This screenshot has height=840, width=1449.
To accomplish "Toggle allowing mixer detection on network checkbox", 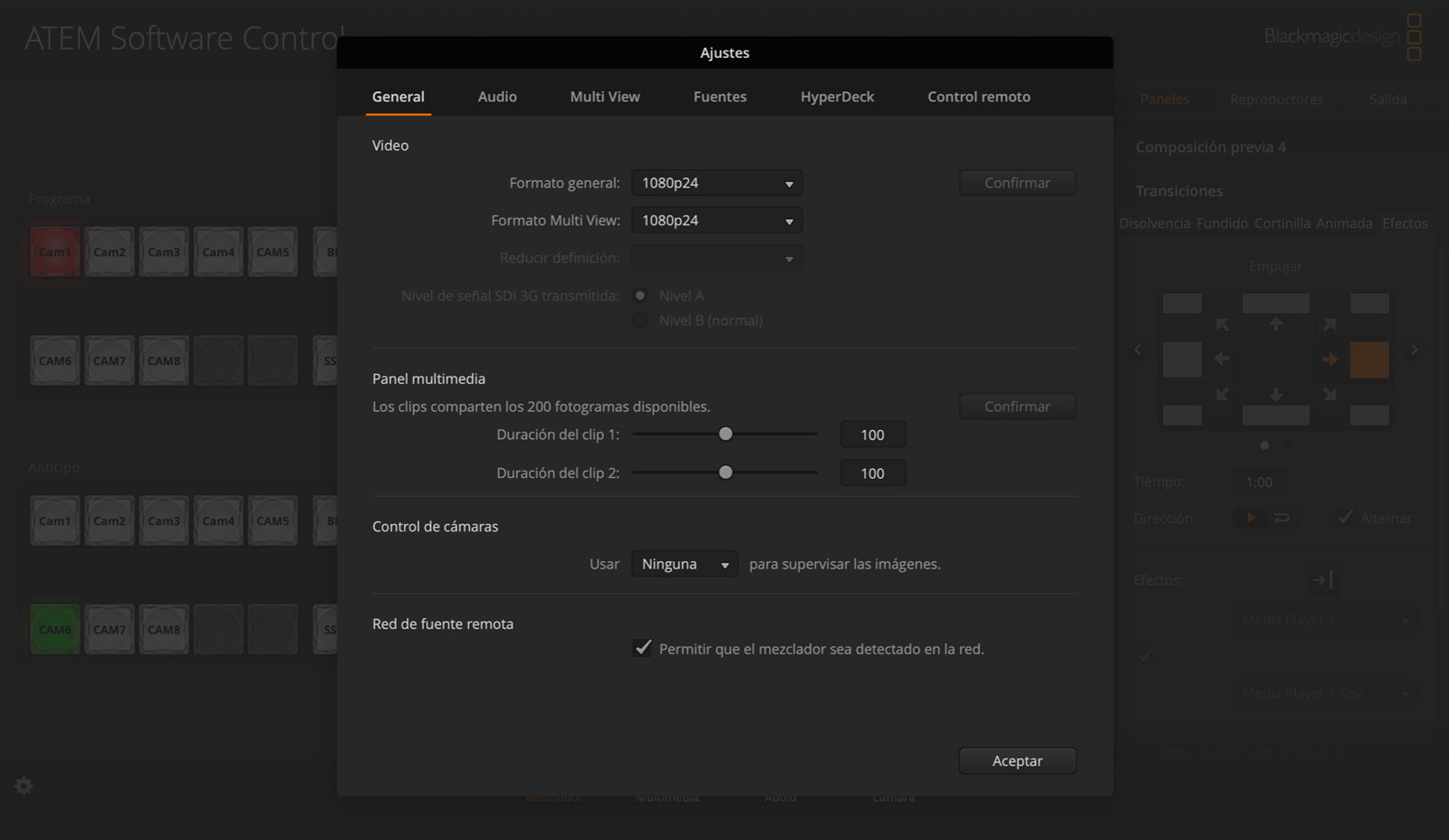I will [642, 648].
